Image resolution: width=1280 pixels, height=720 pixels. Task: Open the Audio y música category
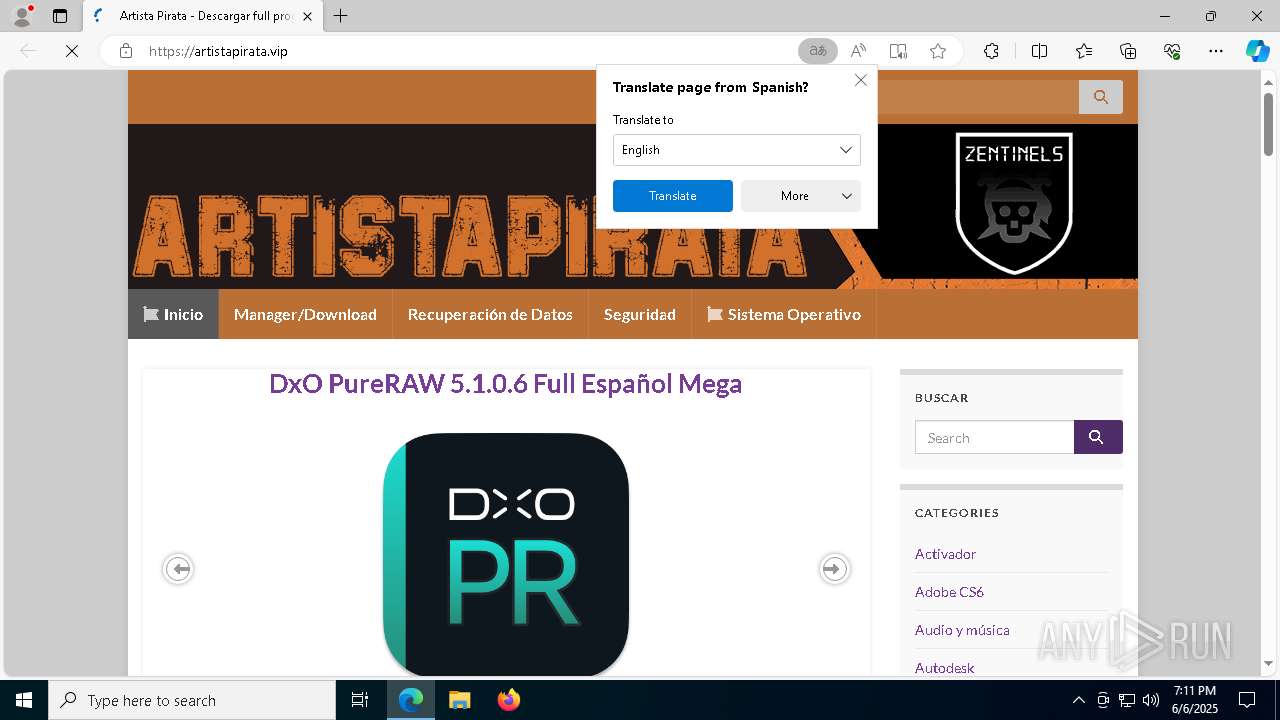962,630
